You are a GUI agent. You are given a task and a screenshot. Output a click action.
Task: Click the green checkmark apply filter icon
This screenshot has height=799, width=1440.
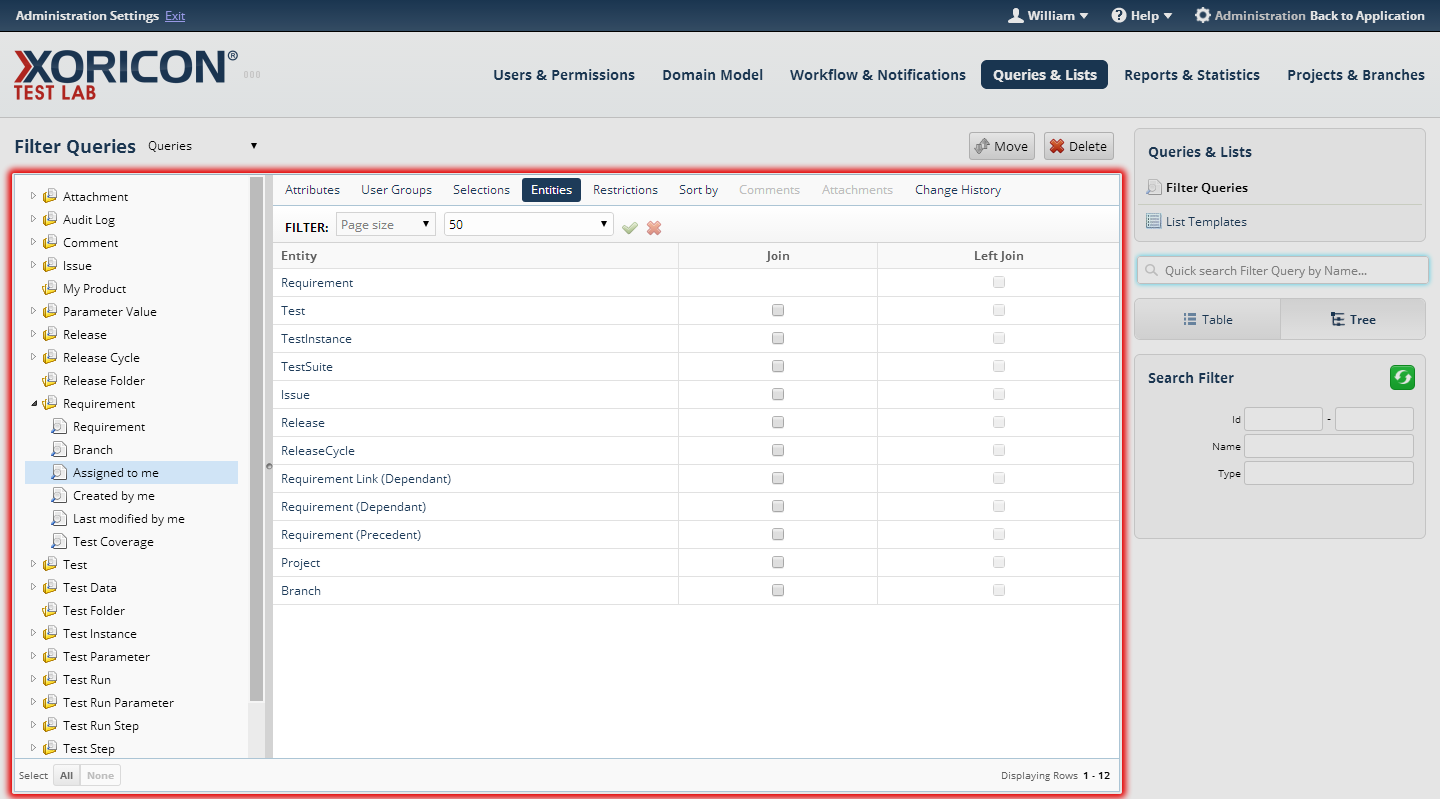click(x=629, y=228)
